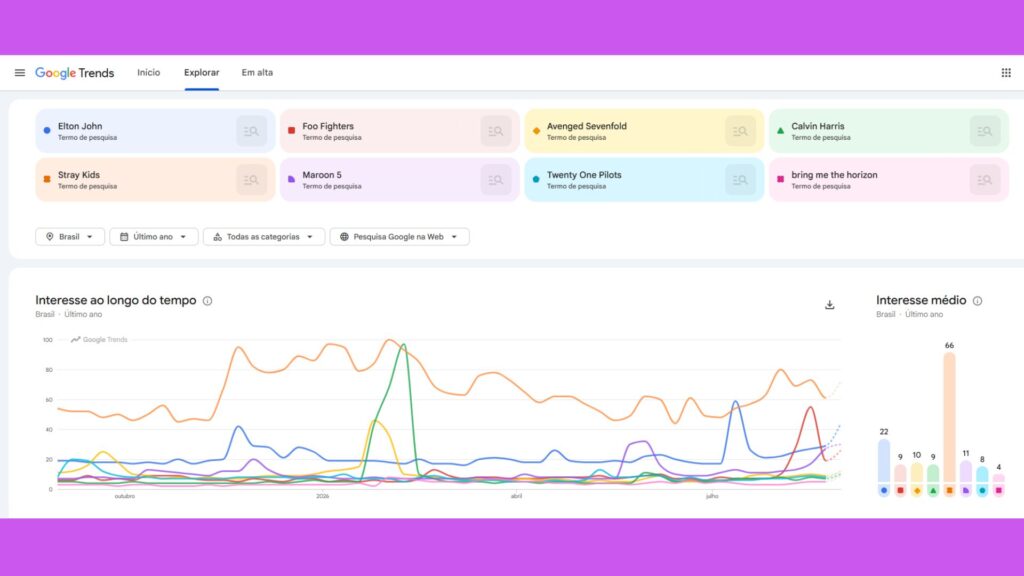Click the Twenty One Pilots search explore icon
This screenshot has height=576, width=1024.
click(x=740, y=180)
